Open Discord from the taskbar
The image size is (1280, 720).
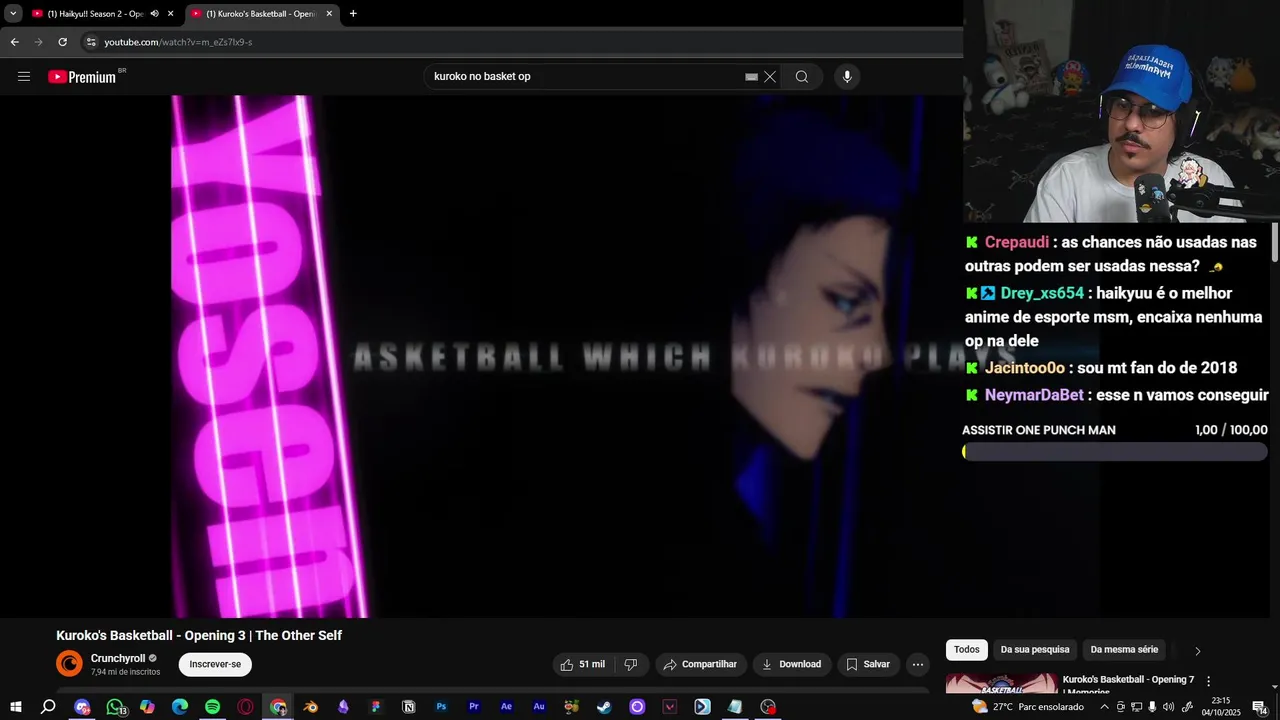pyautogui.click(x=82, y=707)
